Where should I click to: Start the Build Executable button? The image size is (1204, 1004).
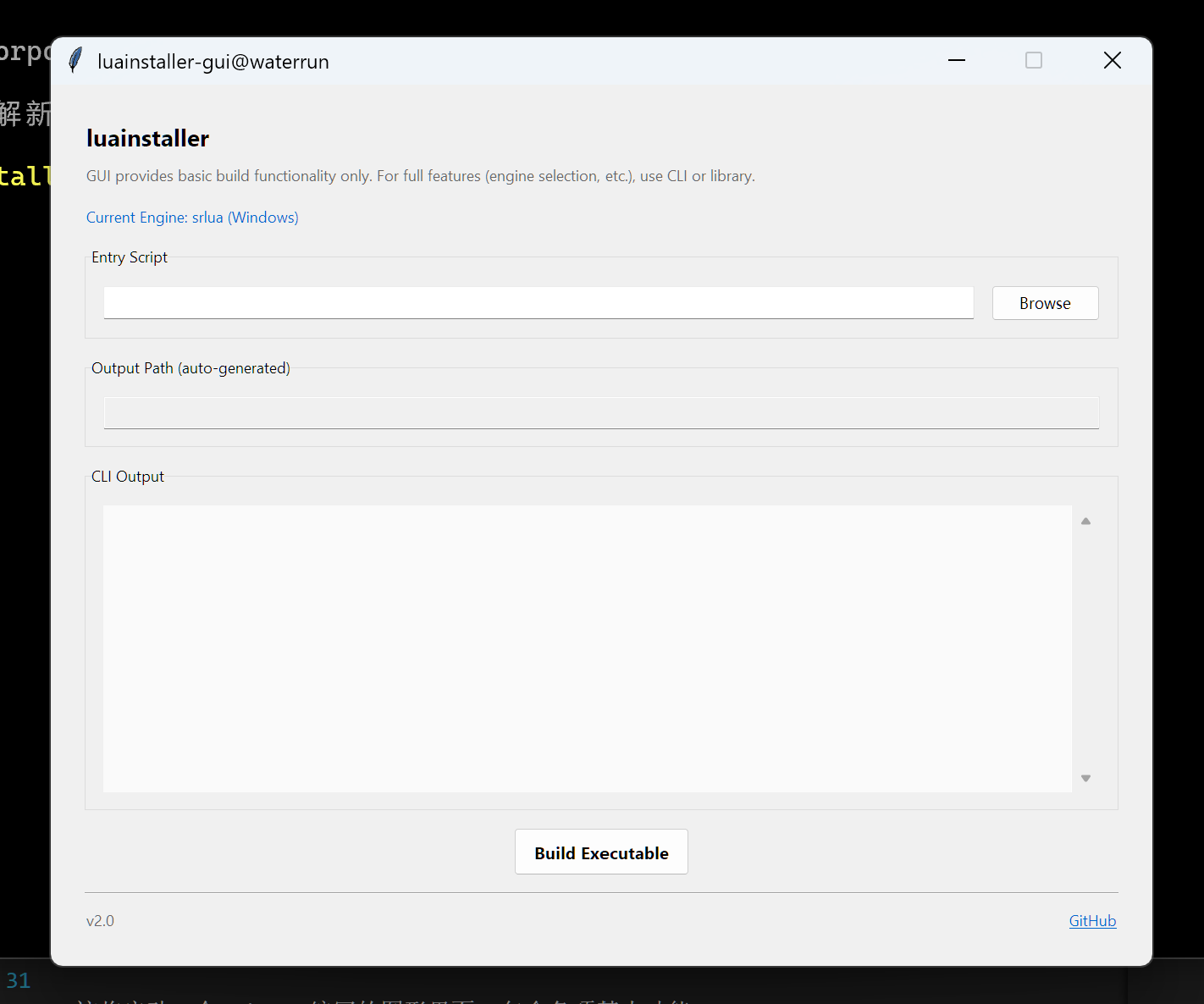click(x=601, y=852)
